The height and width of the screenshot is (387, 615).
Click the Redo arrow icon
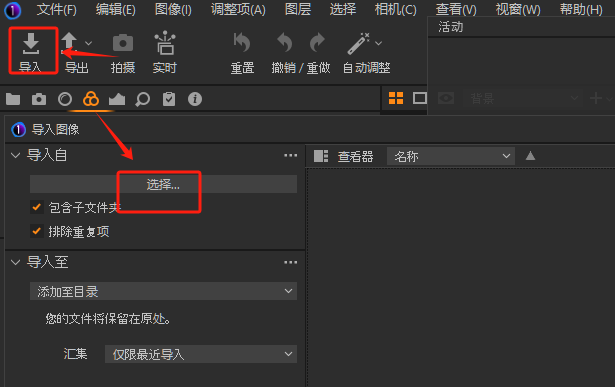click(x=317, y=42)
